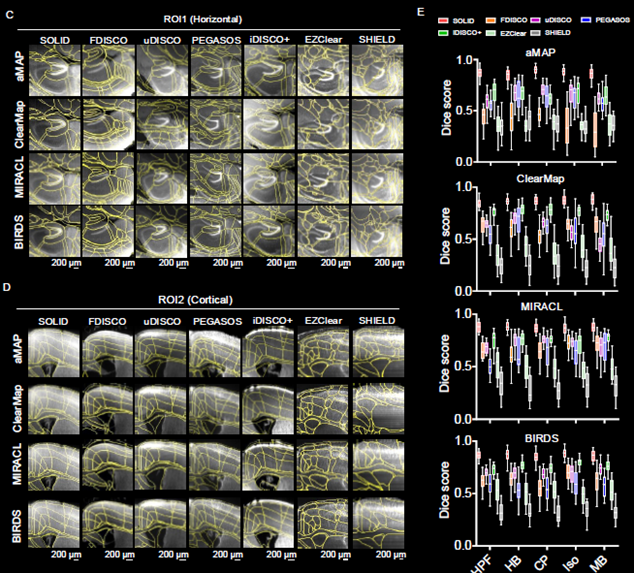Select the BIRDS SHIELD image in ROI1

click(375, 229)
